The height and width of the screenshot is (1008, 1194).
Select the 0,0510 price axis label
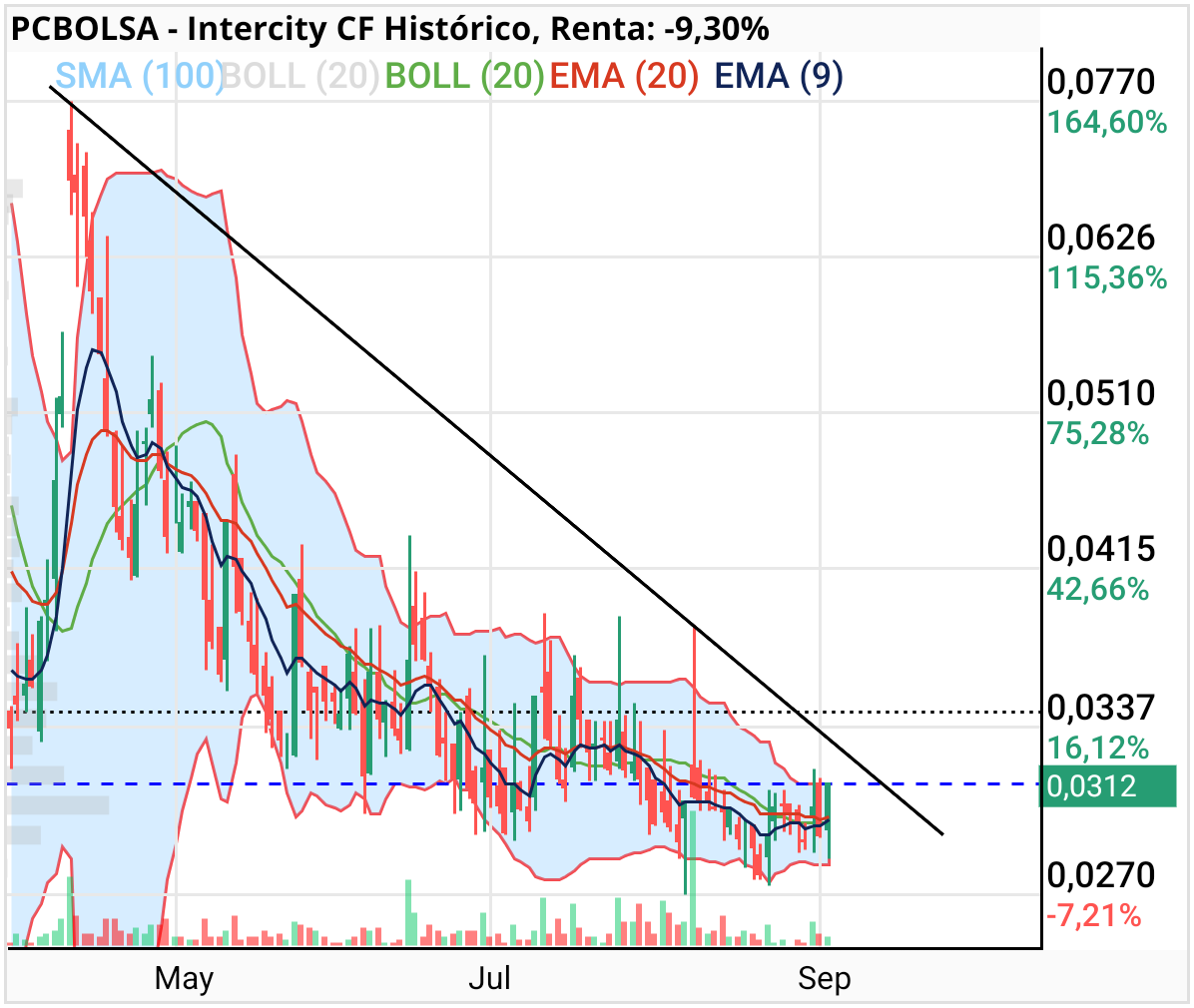click(x=1101, y=393)
